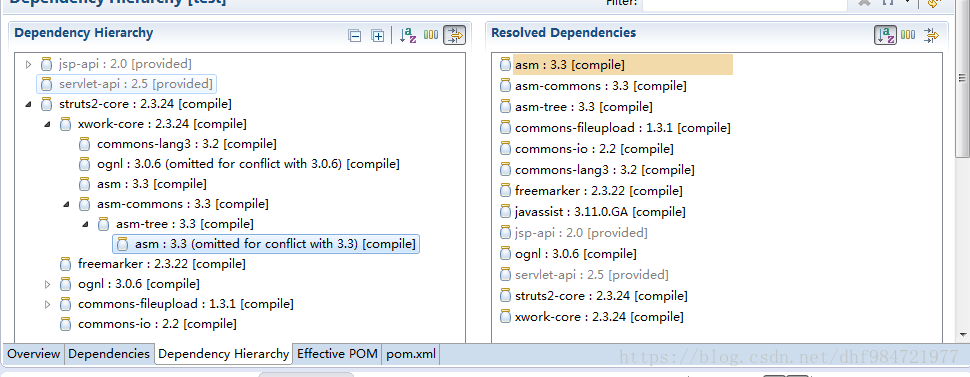Screen dimensions: 970x377
Task: Toggle Show GroupId in Resolved Dependencies panel
Action: click(x=908, y=35)
